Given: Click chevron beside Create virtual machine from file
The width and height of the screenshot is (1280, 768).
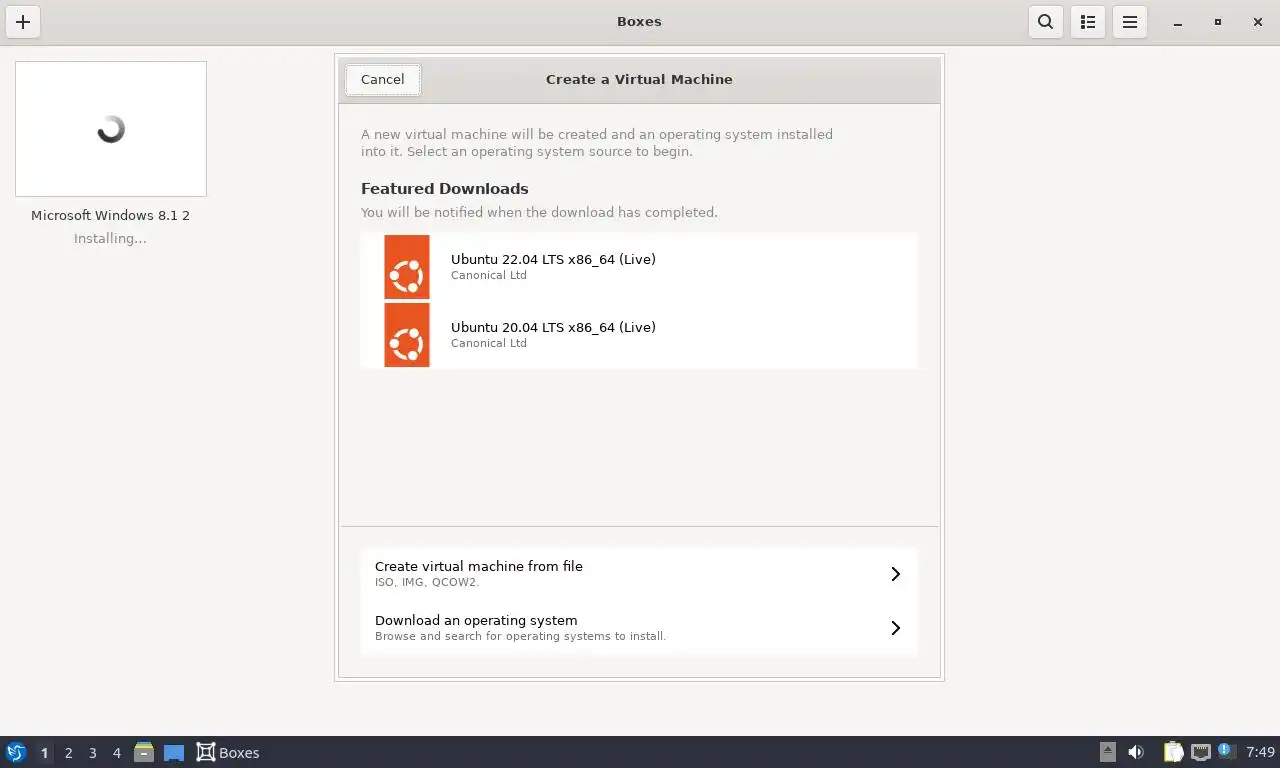Looking at the screenshot, I should (896, 574).
